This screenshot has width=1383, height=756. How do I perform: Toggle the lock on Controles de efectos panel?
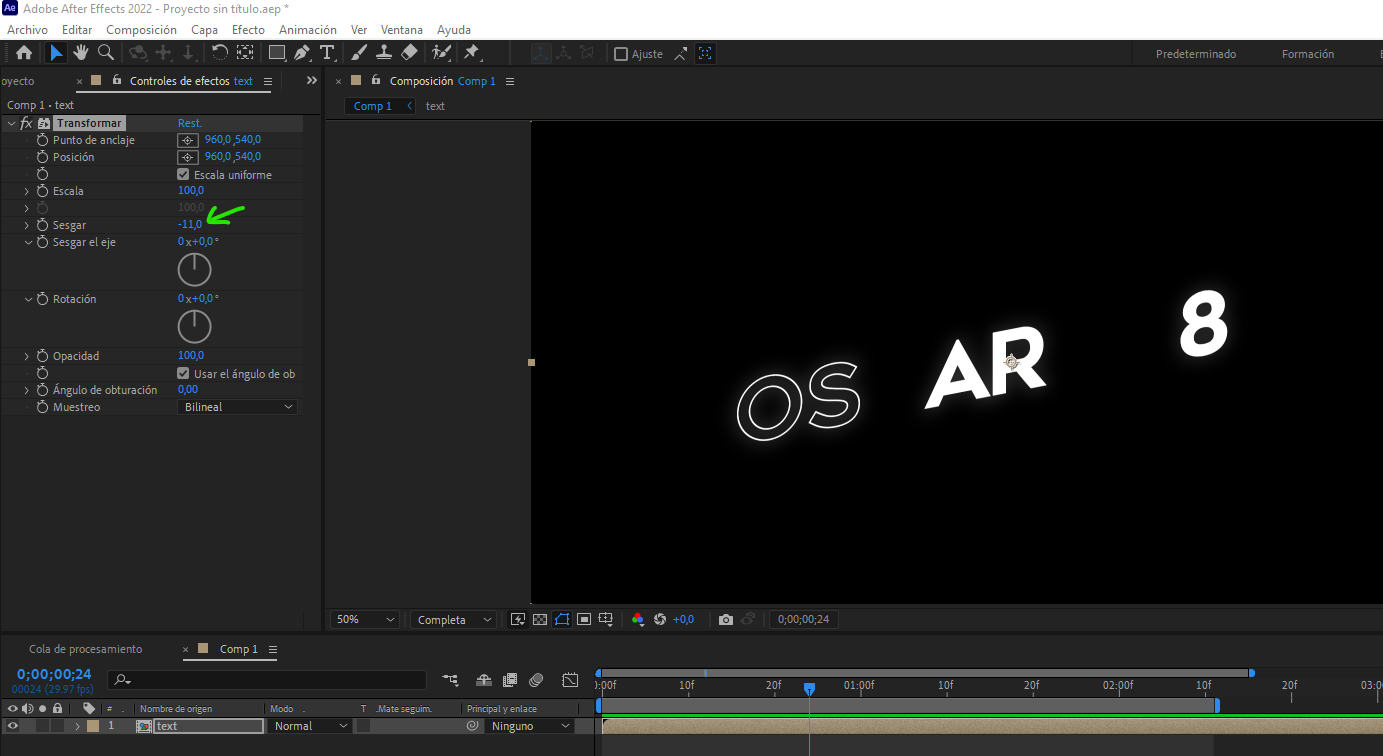(117, 80)
